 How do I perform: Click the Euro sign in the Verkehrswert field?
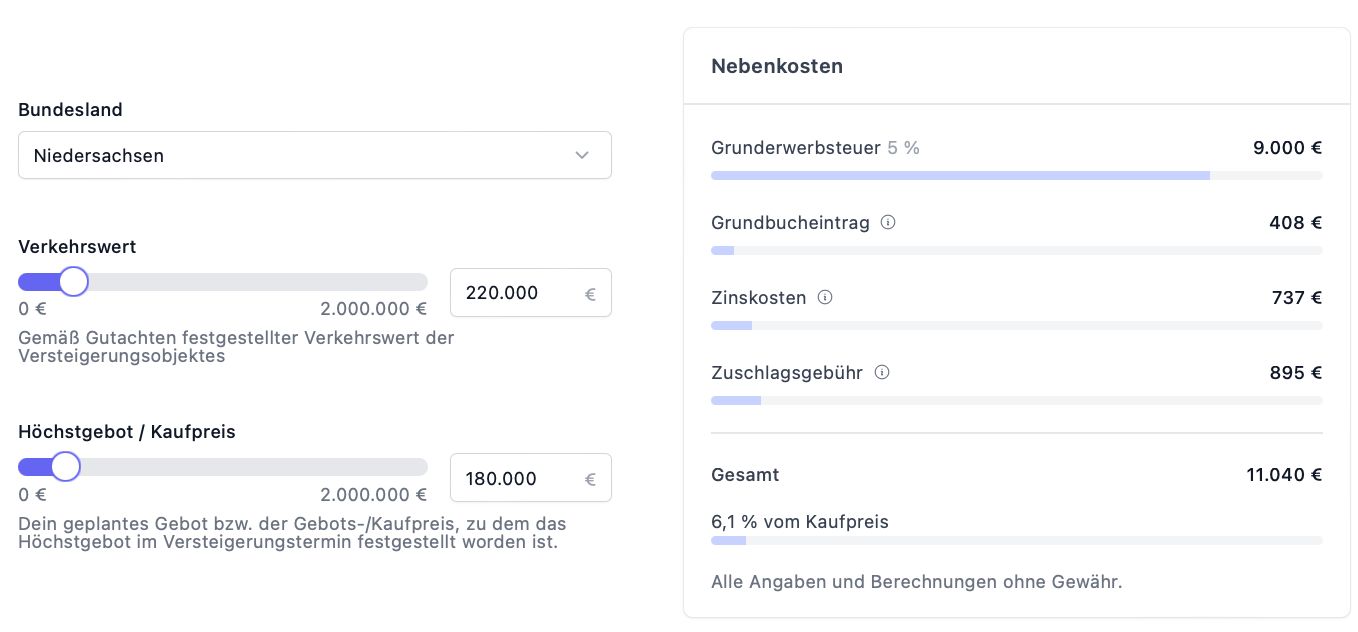tap(590, 294)
